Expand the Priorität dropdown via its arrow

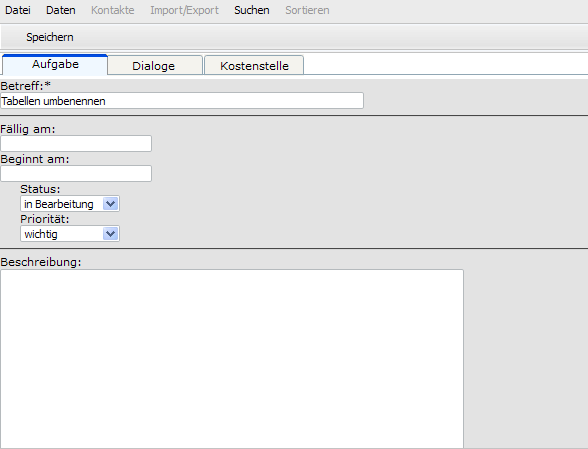tap(110, 234)
